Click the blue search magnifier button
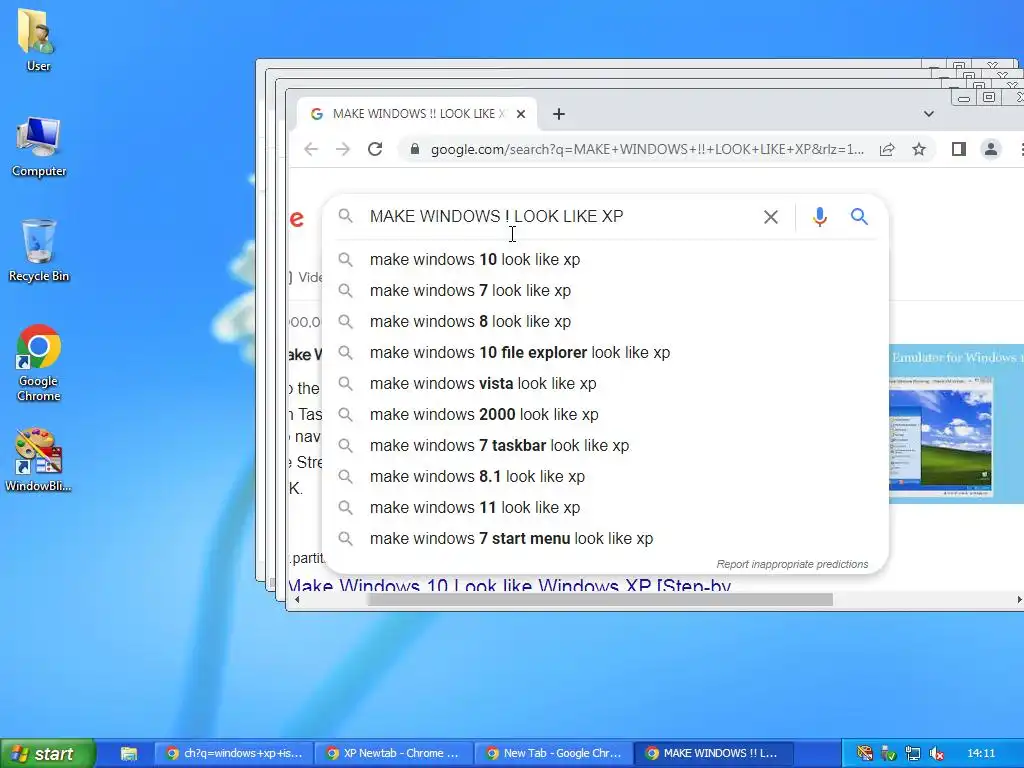This screenshot has width=1024, height=768. tap(859, 217)
